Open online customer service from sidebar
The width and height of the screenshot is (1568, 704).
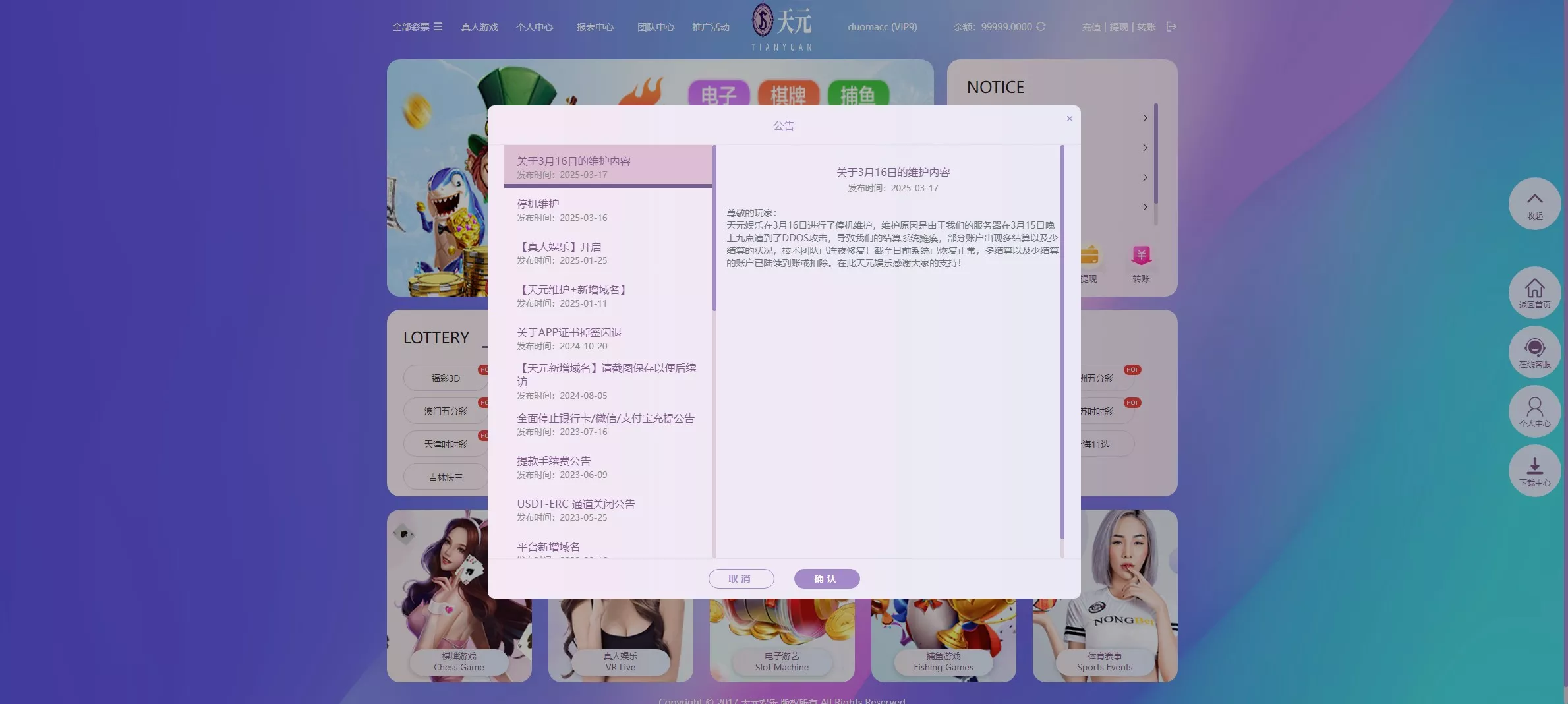click(x=1534, y=352)
